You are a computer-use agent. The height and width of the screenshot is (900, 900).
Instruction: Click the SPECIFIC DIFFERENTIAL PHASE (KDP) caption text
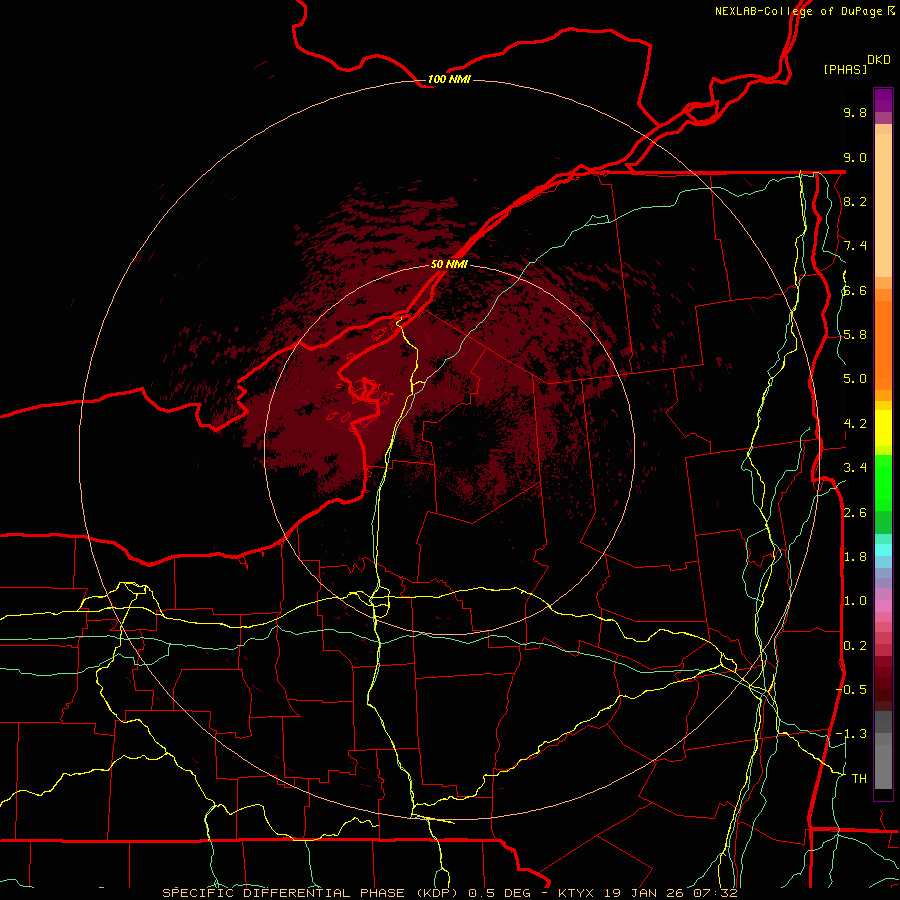310,893
